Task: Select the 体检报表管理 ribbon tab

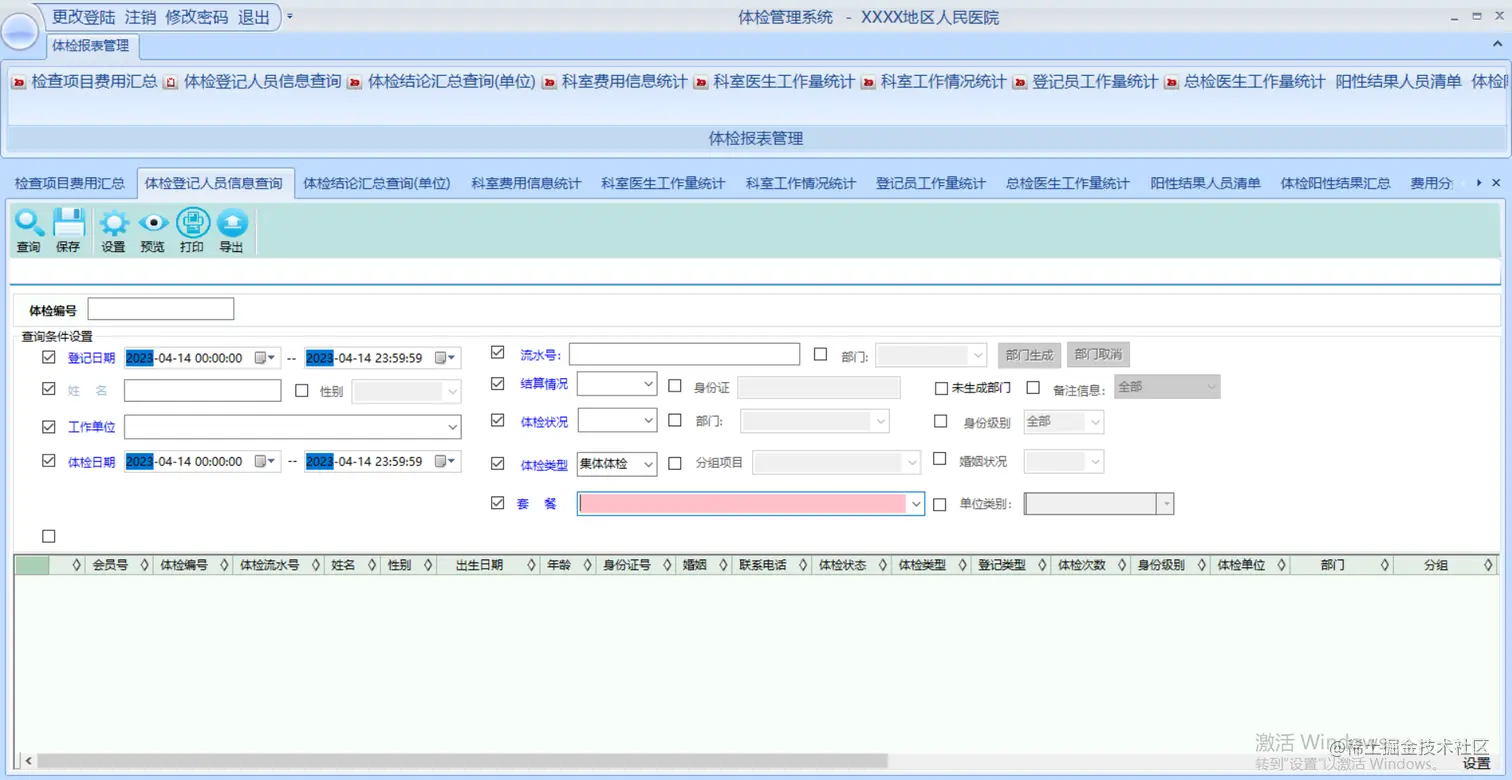Action: pos(90,45)
